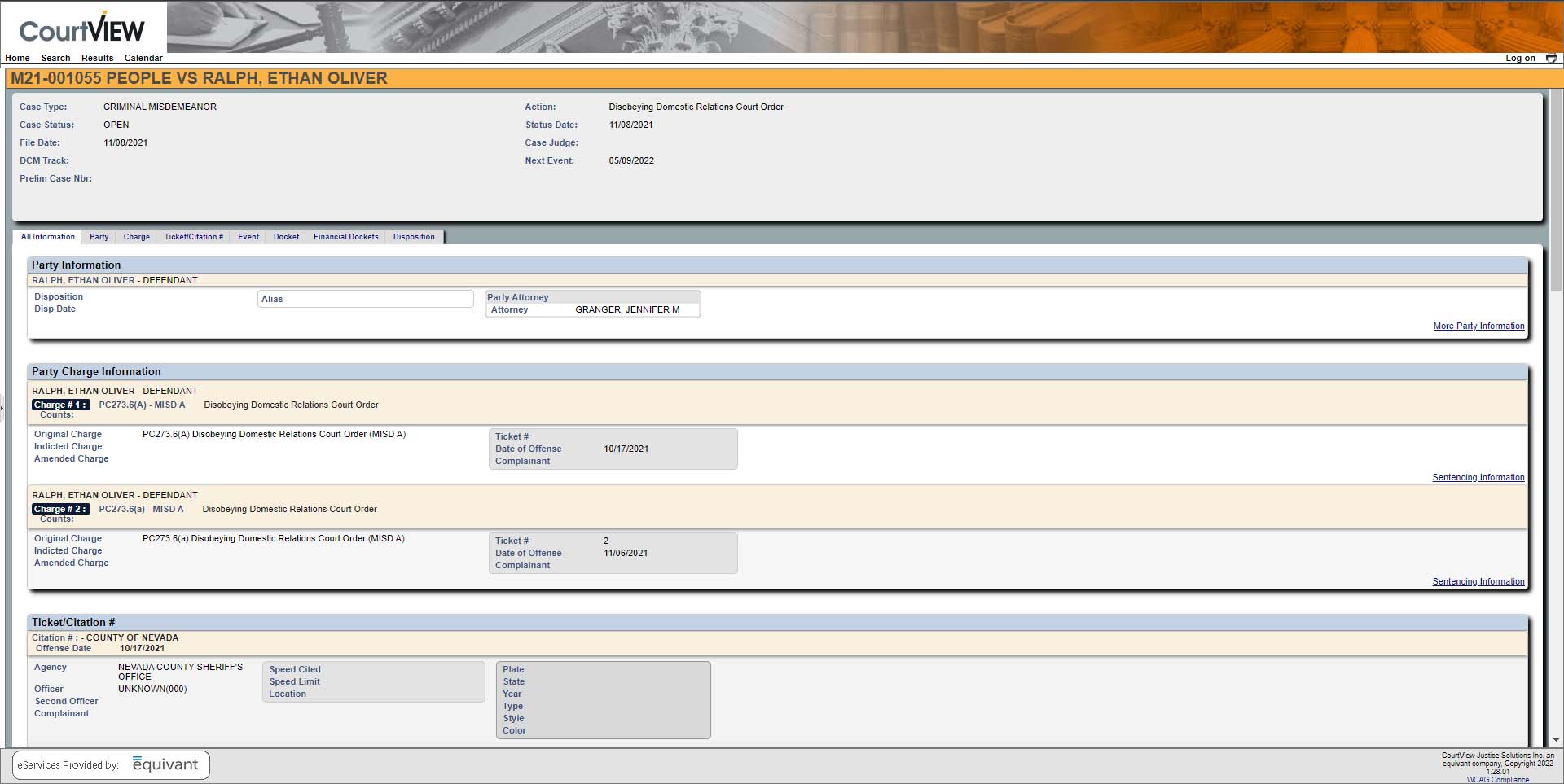This screenshot has width=1564, height=784.
Task: Click Citation # : - COUNTY OF NEVADA row
Action: click(x=105, y=637)
